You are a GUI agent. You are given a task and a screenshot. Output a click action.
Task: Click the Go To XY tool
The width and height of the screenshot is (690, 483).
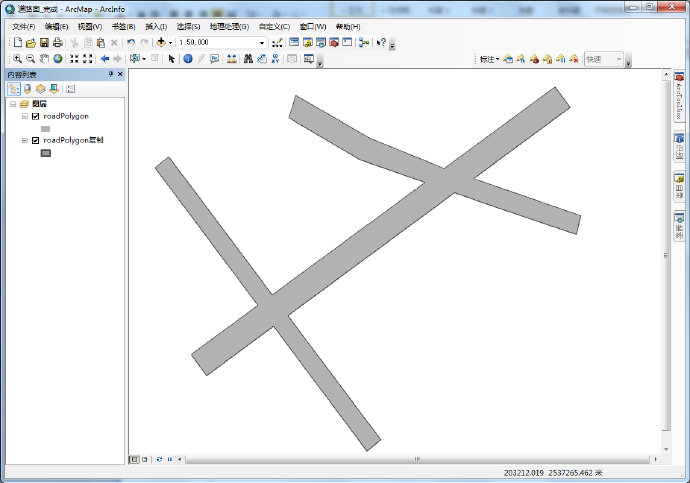(x=275, y=59)
